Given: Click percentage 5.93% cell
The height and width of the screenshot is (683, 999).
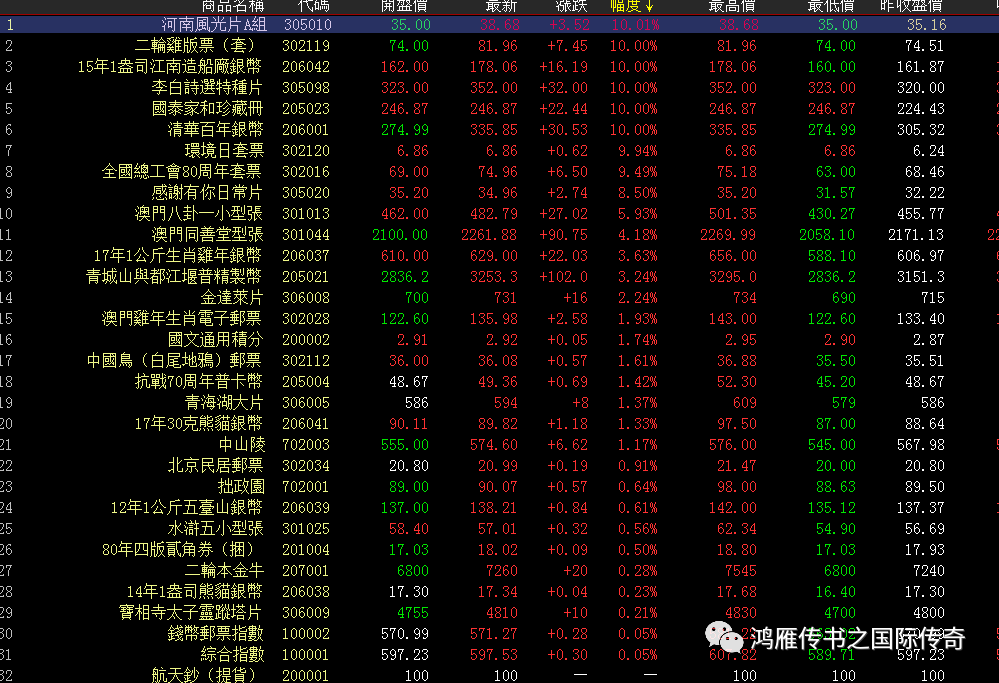Looking at the screenshot, I should (638, 213).
